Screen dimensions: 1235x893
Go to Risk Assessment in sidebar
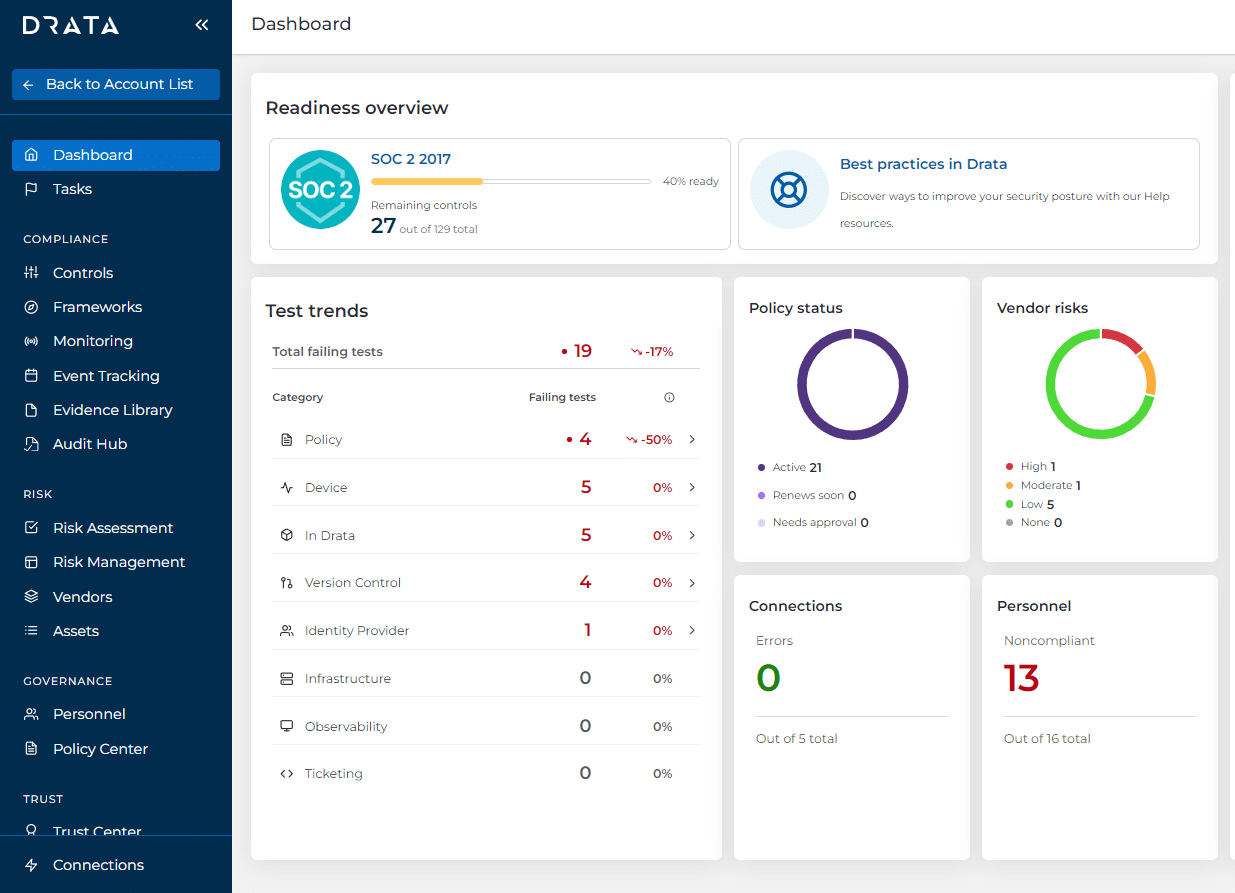click(x=113, y=528)
